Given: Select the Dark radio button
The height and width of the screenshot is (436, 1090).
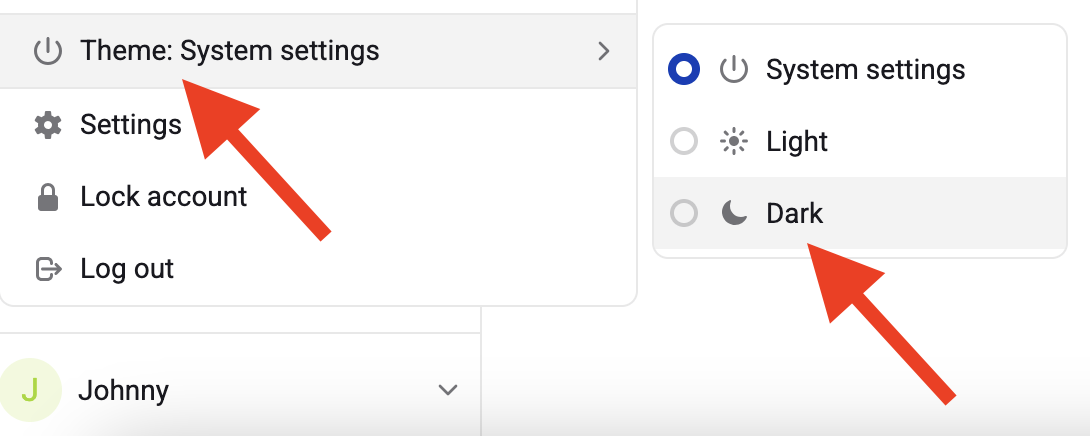Looking at the screenshot, I should (684, 213).
